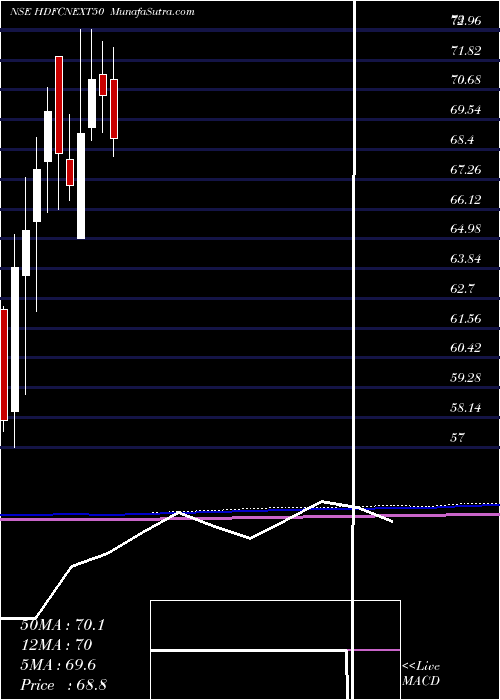Screen dimensions: 500x700
Task: Click the tall red candlestick near 71.82
Action: (59, 105)
